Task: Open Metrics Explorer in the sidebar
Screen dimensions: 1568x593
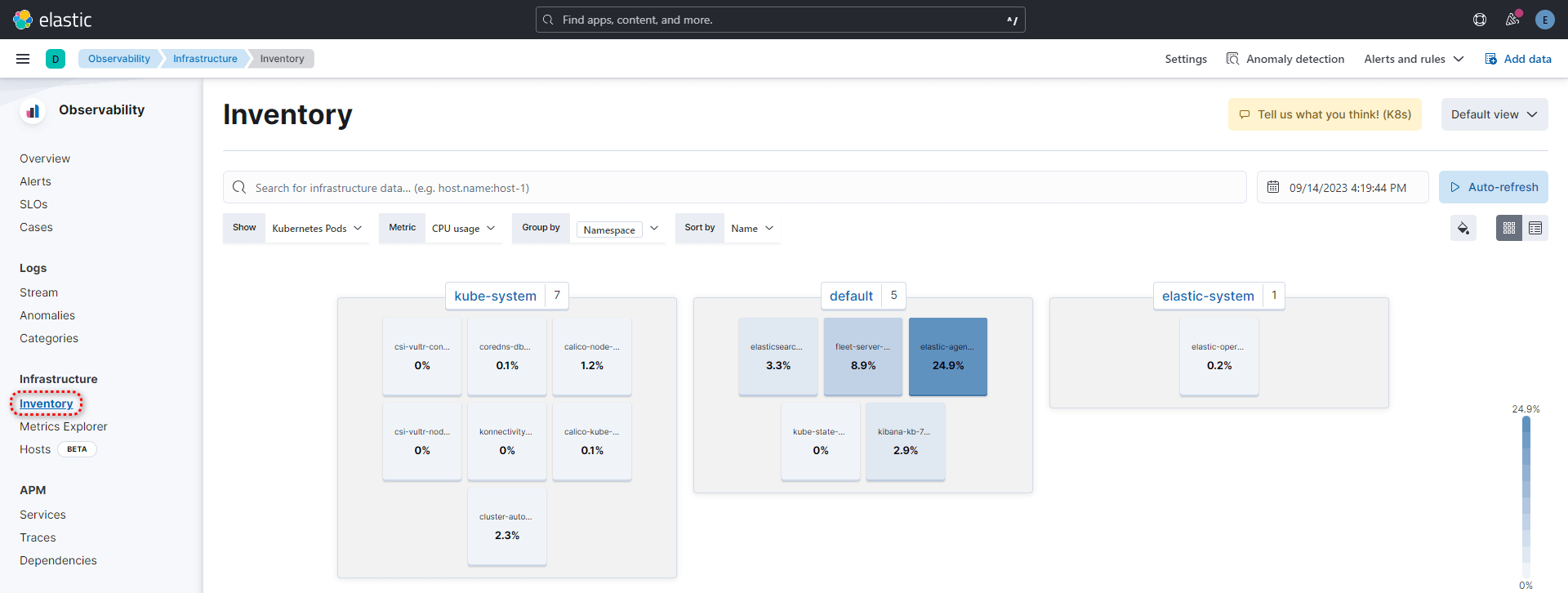Action: coord(64,426)
